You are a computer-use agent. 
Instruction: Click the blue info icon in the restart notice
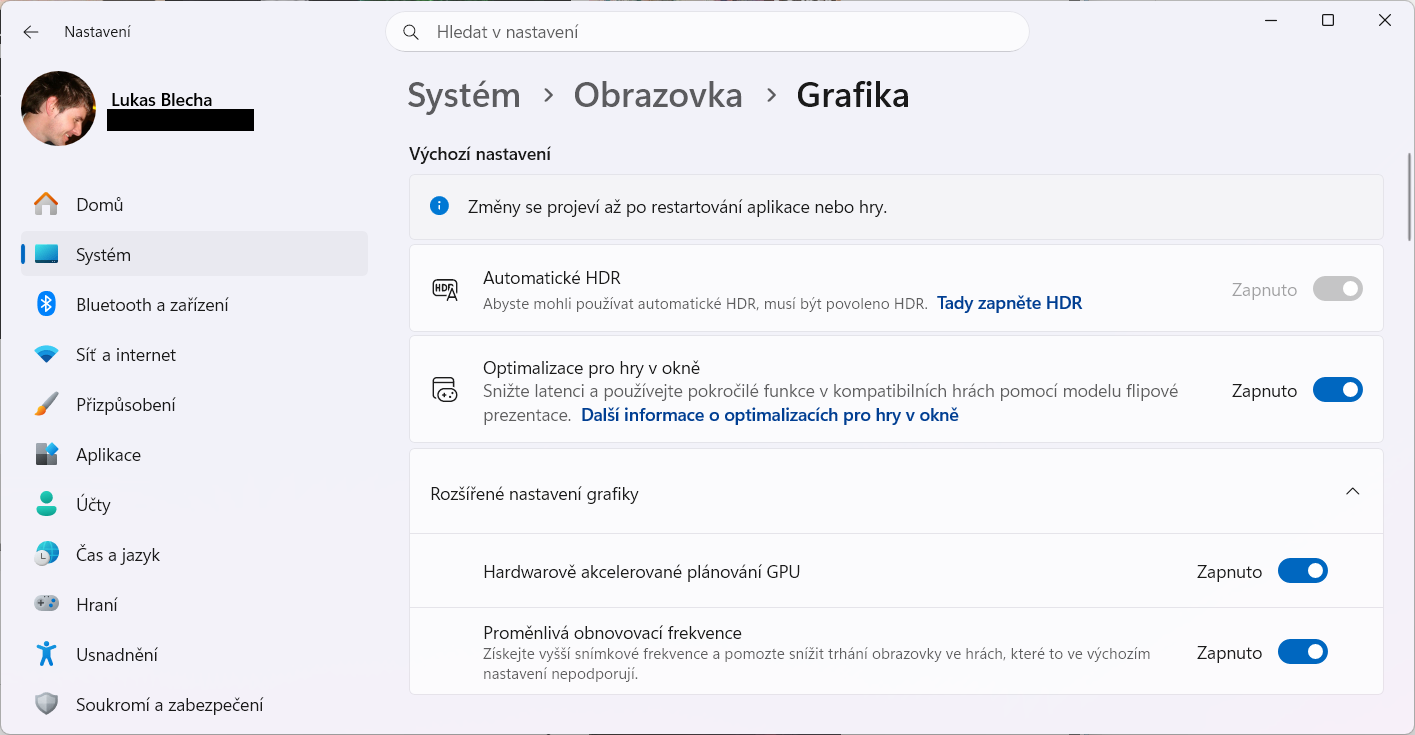point(439,206)
